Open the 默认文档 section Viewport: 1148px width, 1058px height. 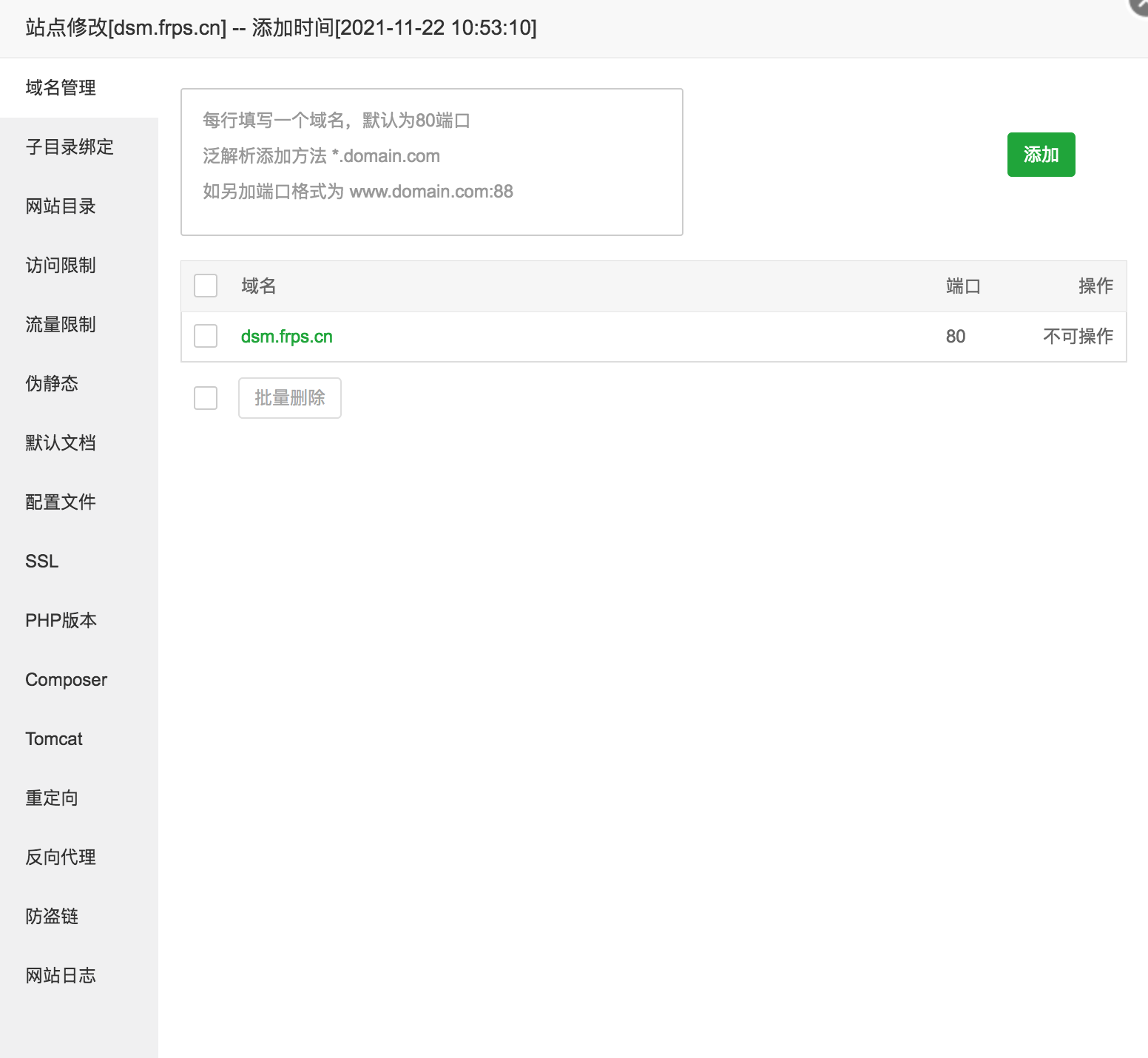pos(60,442)
